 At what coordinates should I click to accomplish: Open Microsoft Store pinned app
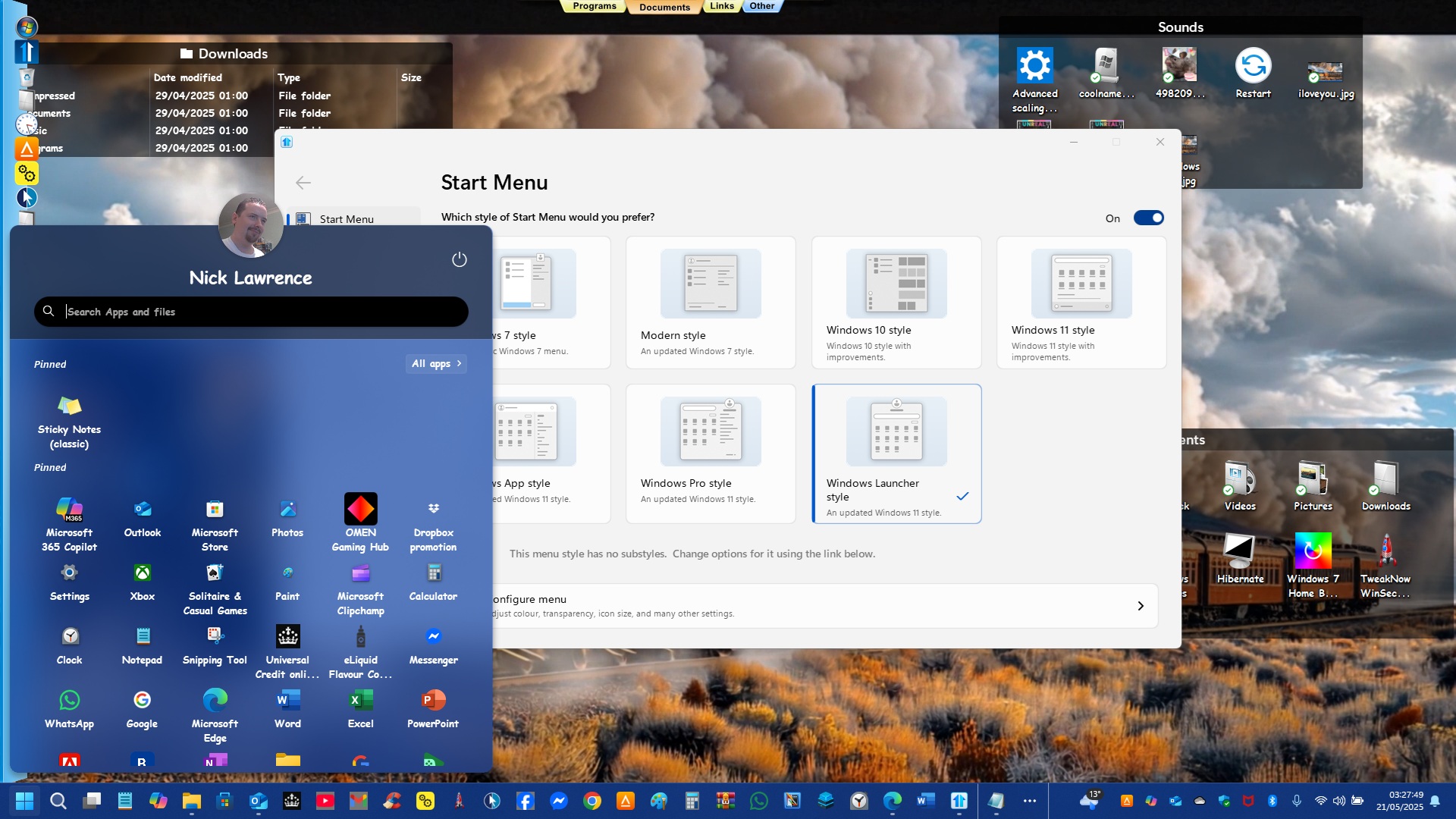[215, 523]
